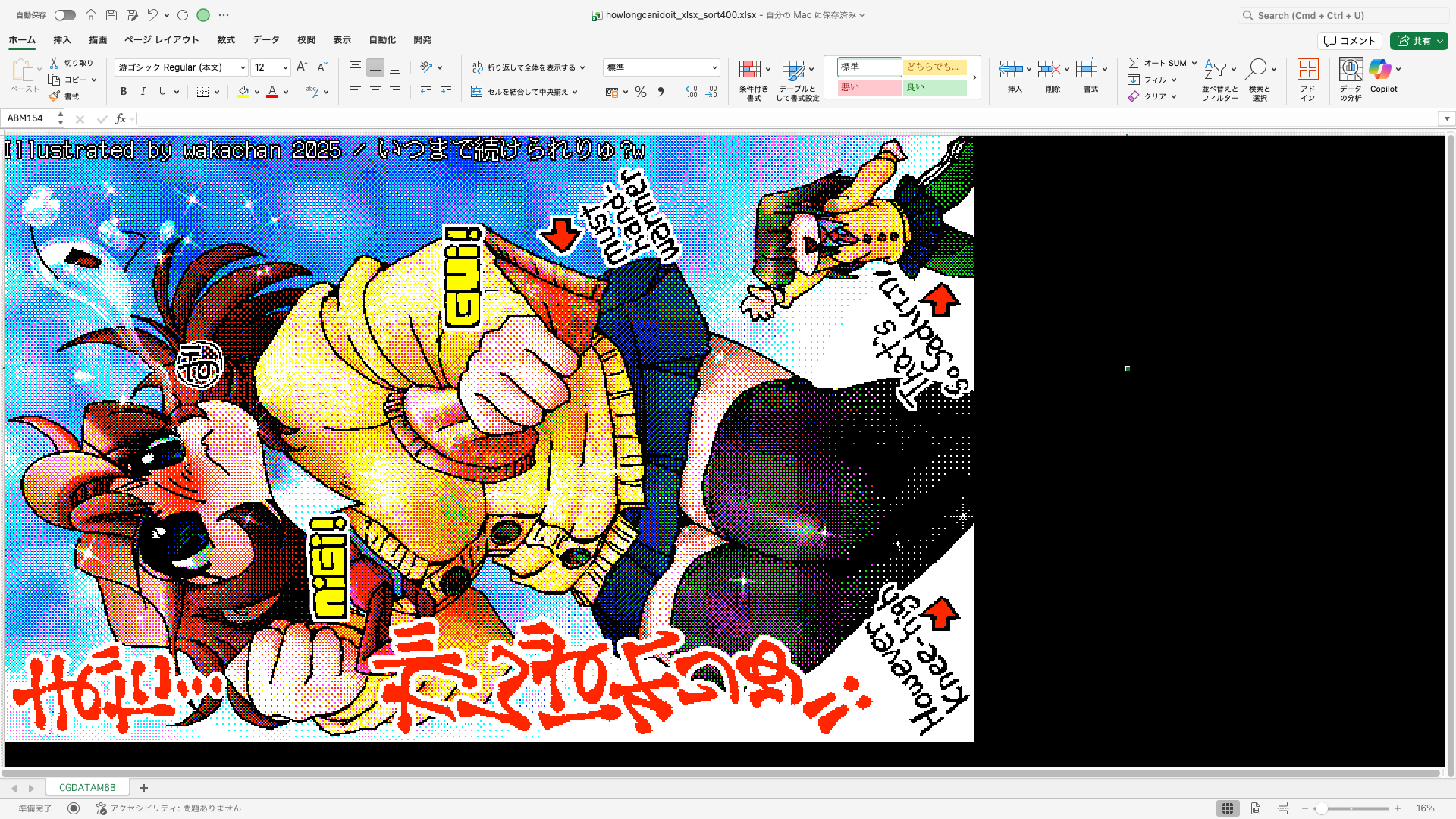Expand the number format dropdown showing 標準

pos(713,67)
